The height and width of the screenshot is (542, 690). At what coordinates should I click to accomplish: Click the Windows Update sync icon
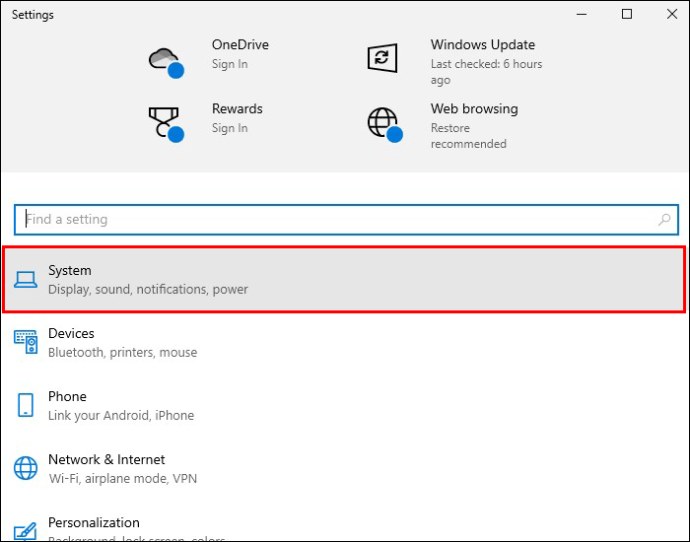click(383, 57)
